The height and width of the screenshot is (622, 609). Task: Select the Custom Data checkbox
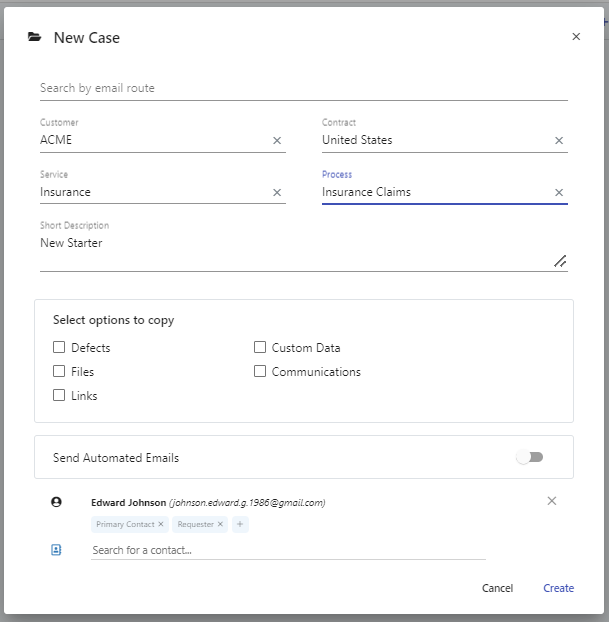[260, 348]
